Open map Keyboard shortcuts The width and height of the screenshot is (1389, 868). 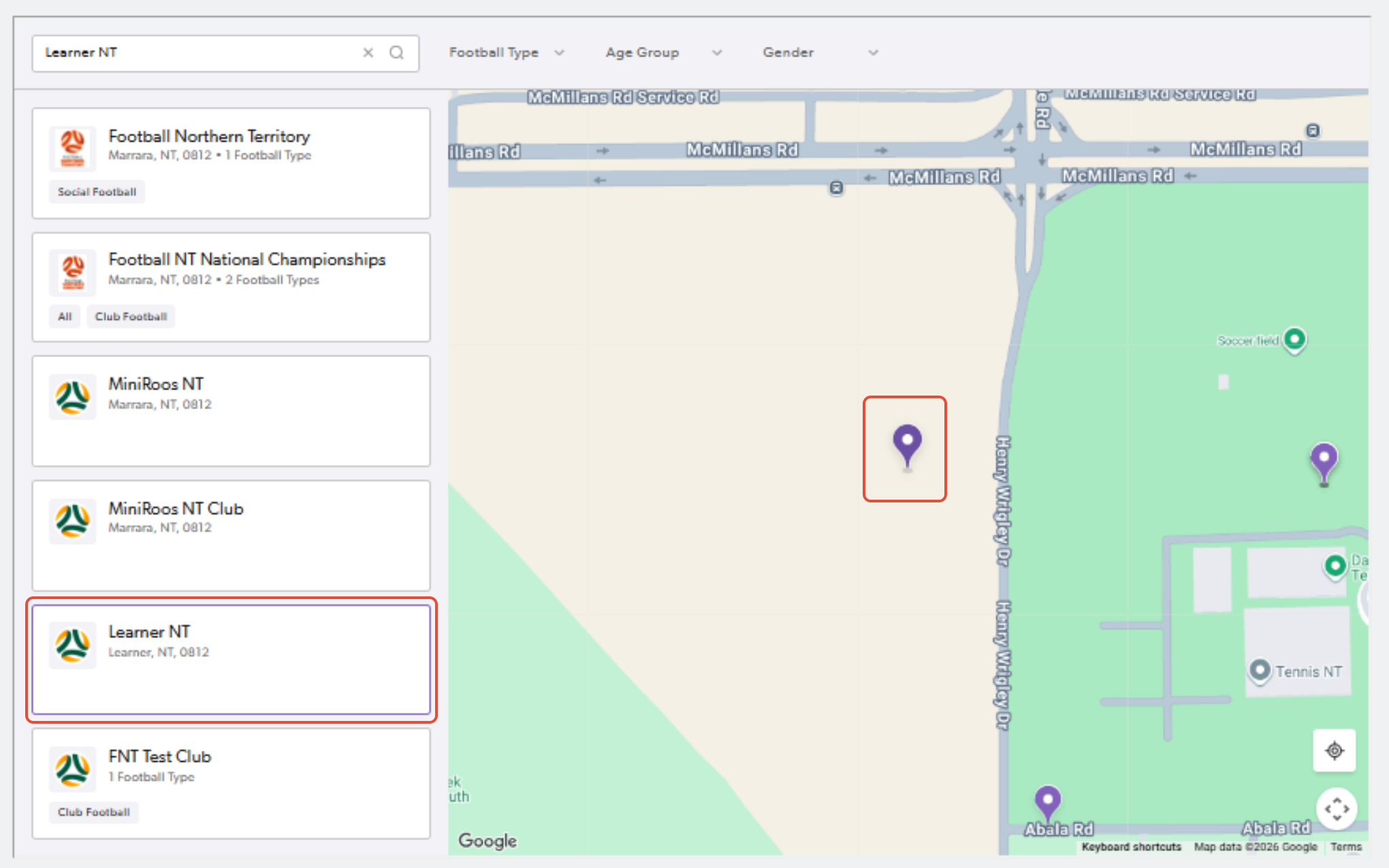tap(1132, 847)
